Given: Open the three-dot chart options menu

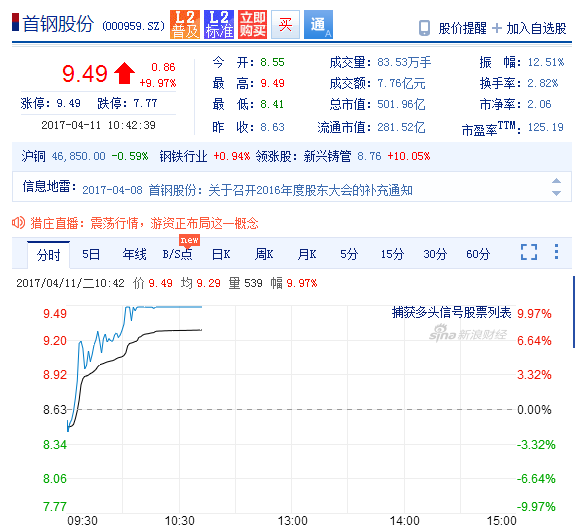Looking at the screenshot, I should coord(557,252).
